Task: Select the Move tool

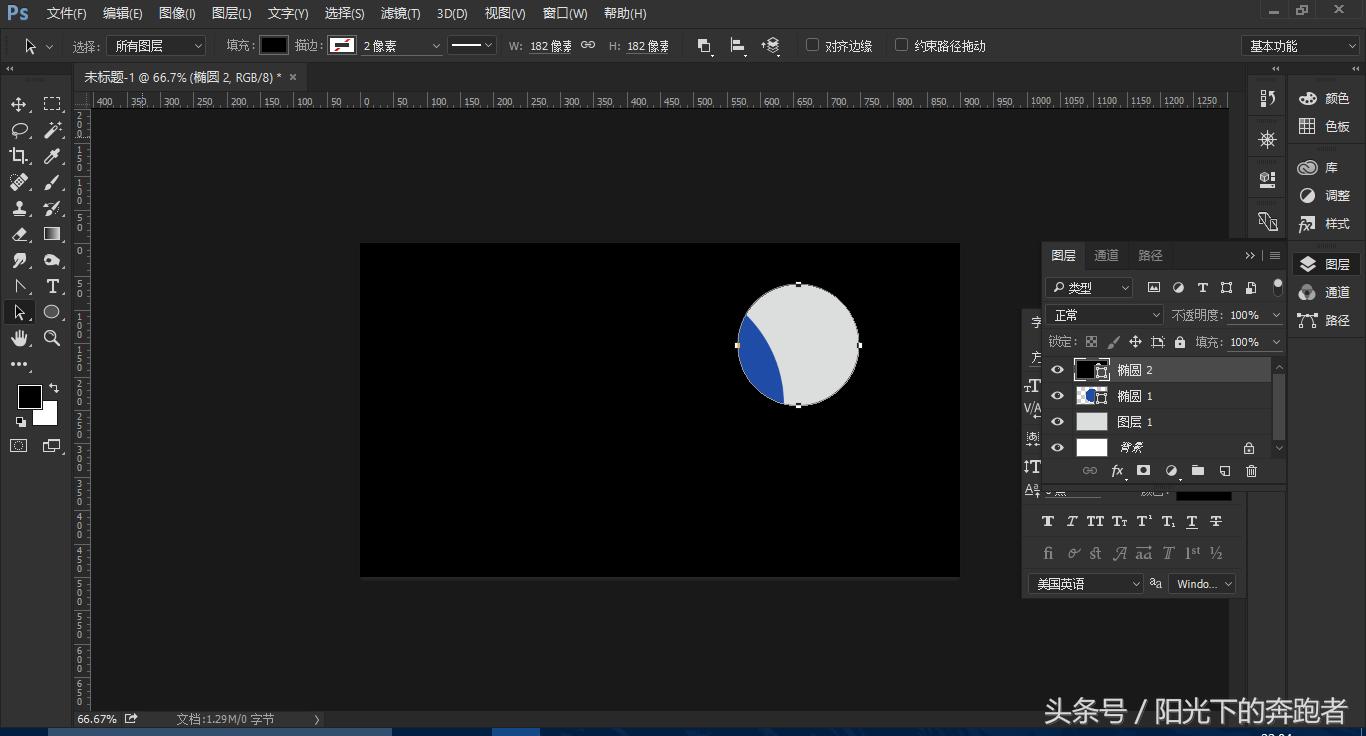Action: pyautogui.click(x=19, y=105)
